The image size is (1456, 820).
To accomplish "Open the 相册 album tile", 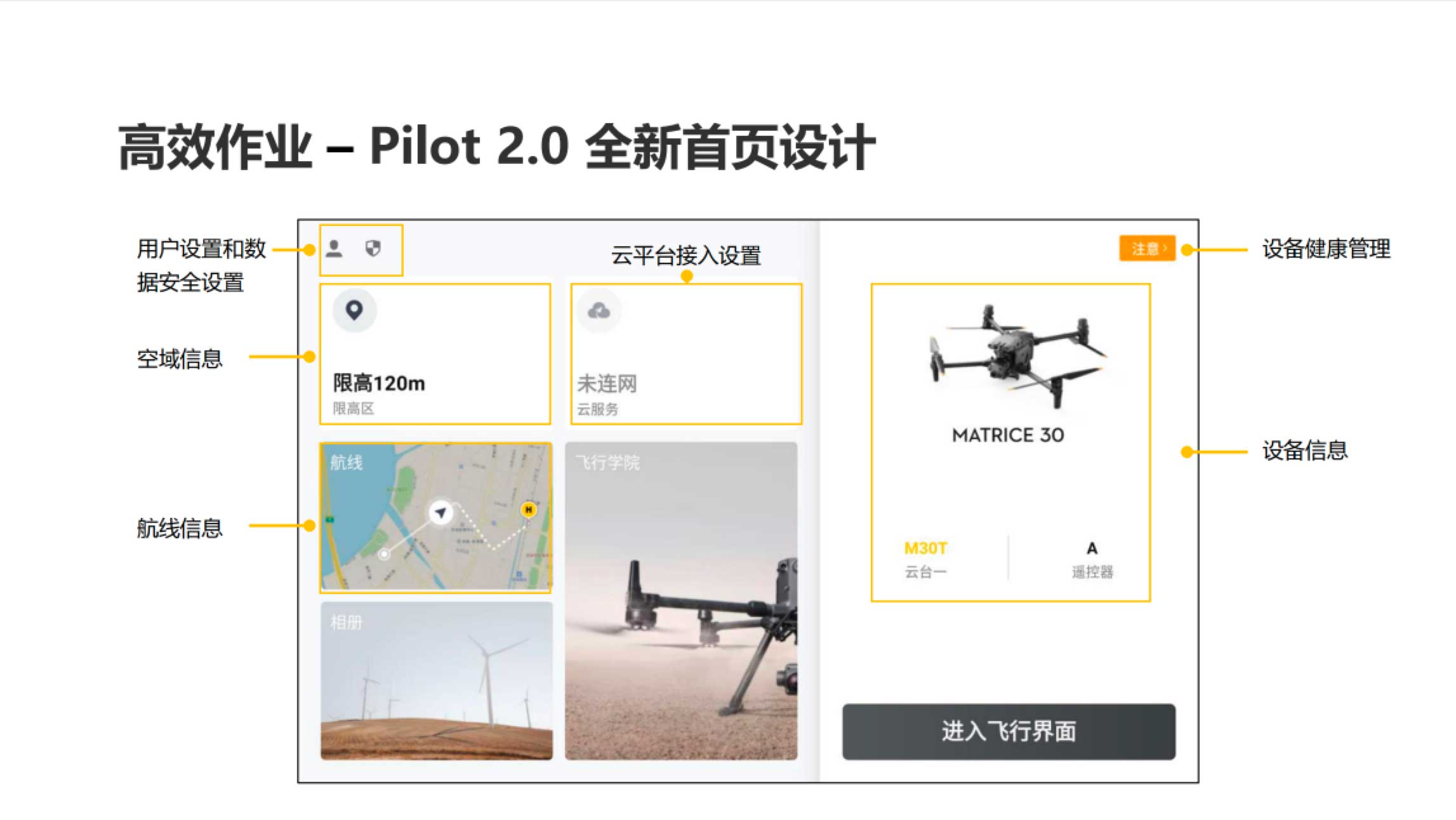I will pyautogui.click(x=436, y=680).
